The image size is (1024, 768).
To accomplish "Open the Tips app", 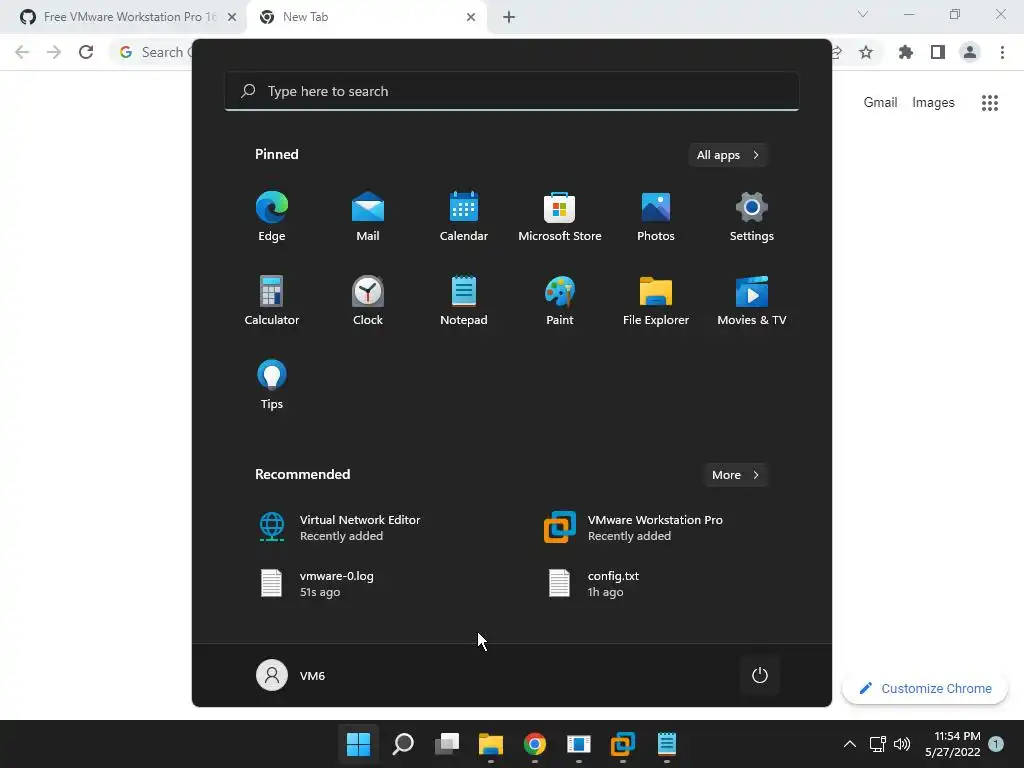I will (272, 384).
